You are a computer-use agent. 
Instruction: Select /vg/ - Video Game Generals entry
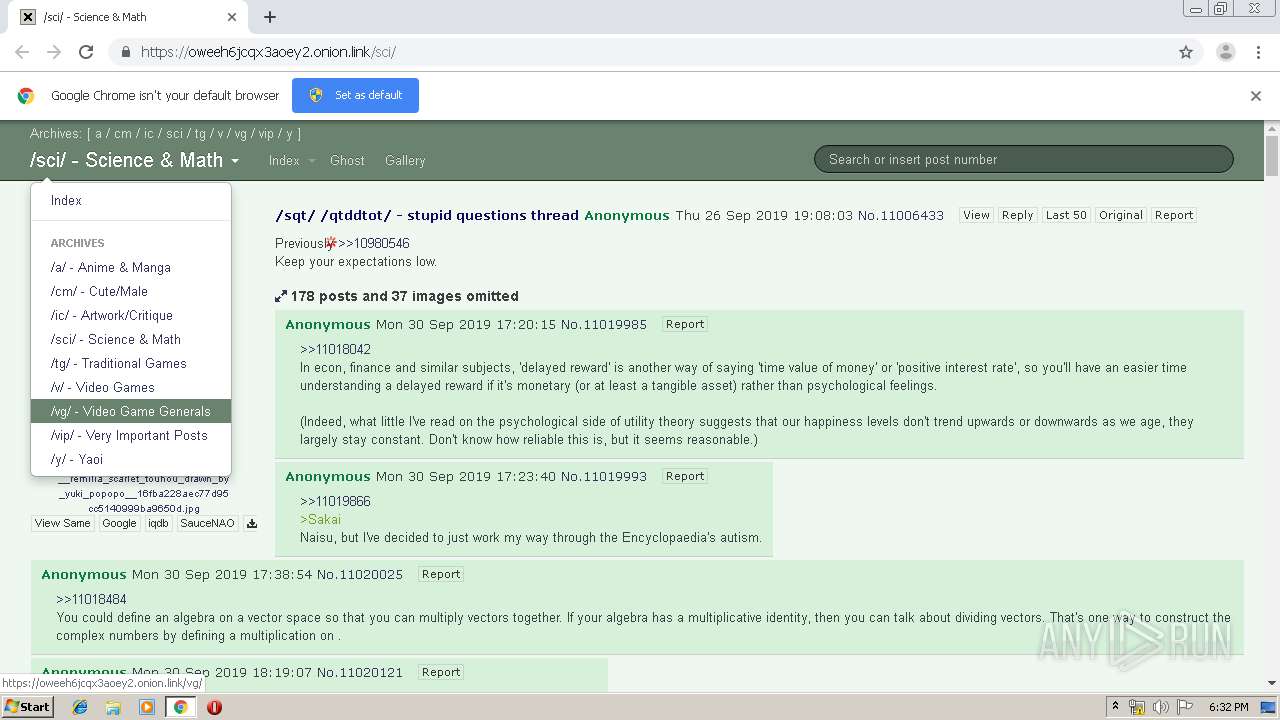pos(131,411)
